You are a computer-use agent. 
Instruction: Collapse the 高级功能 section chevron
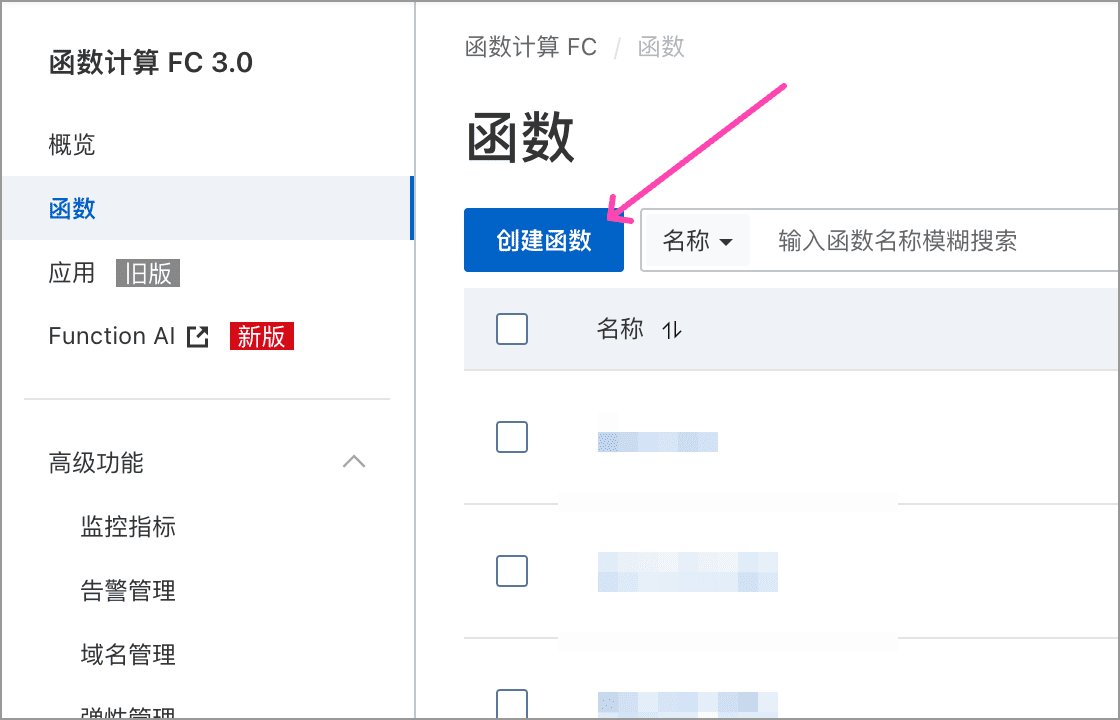point(354,461)
